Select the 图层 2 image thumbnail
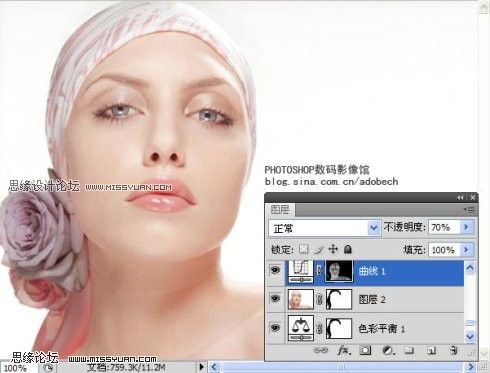 click(x=301, y=299)
